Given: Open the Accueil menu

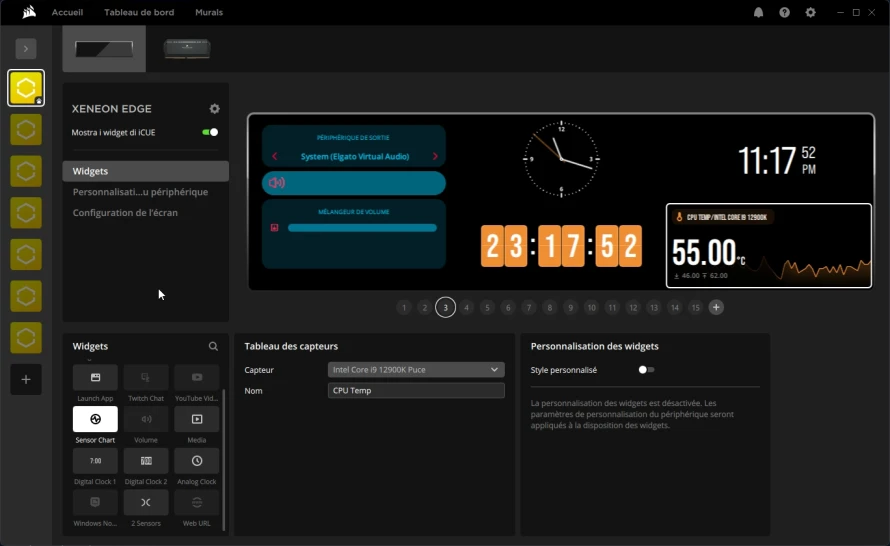Looking at the screenshot, I should point(67,12).
